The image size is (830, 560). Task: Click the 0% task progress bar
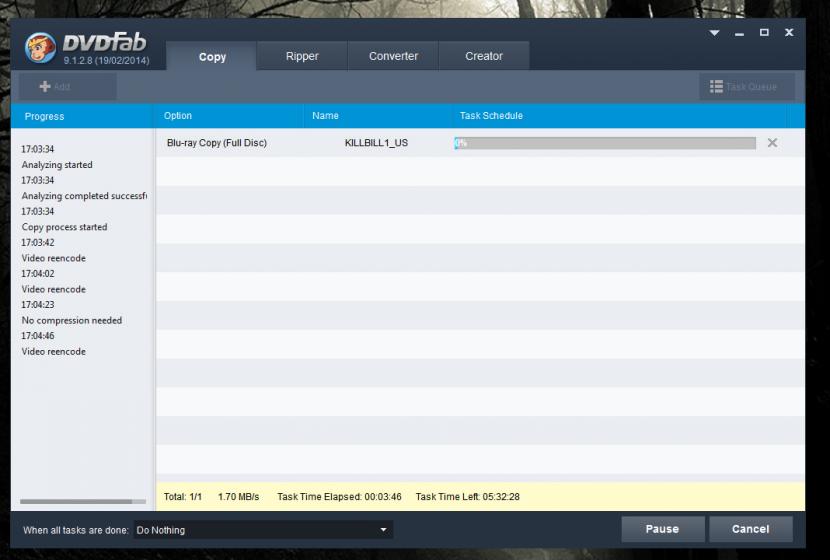[x=605, y=143]
